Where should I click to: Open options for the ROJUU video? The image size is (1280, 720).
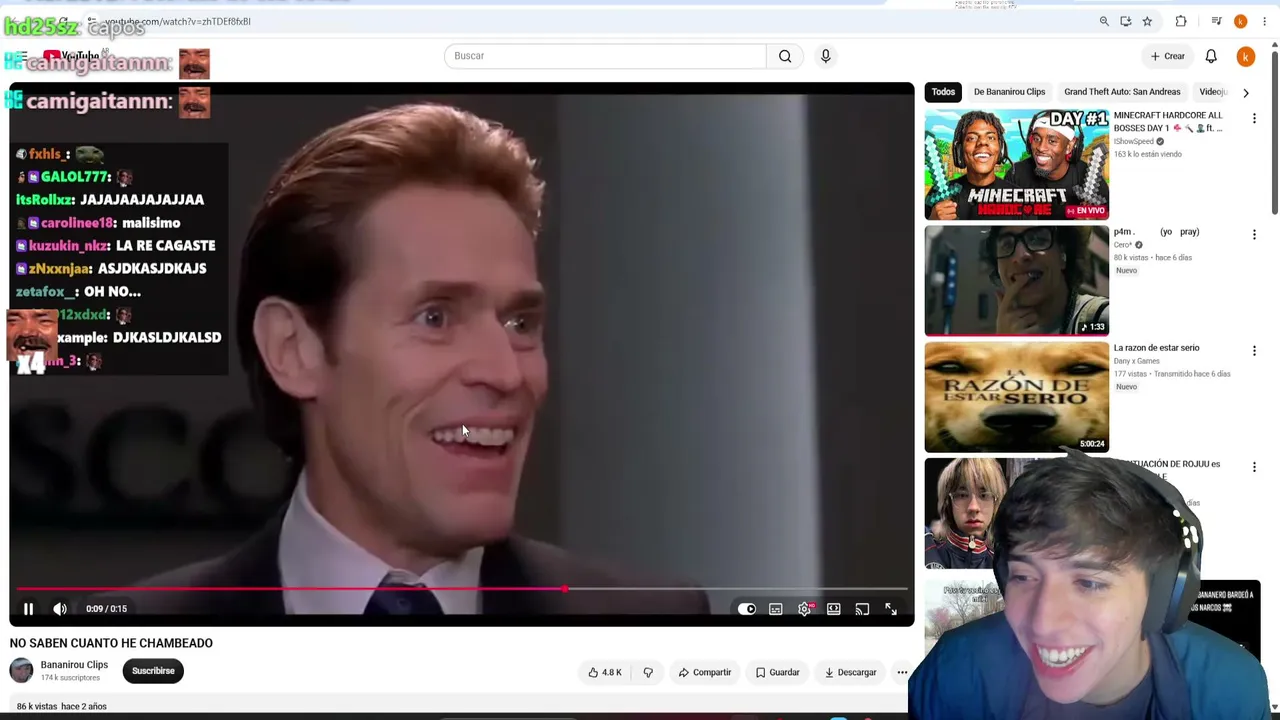pos(1254,467)
